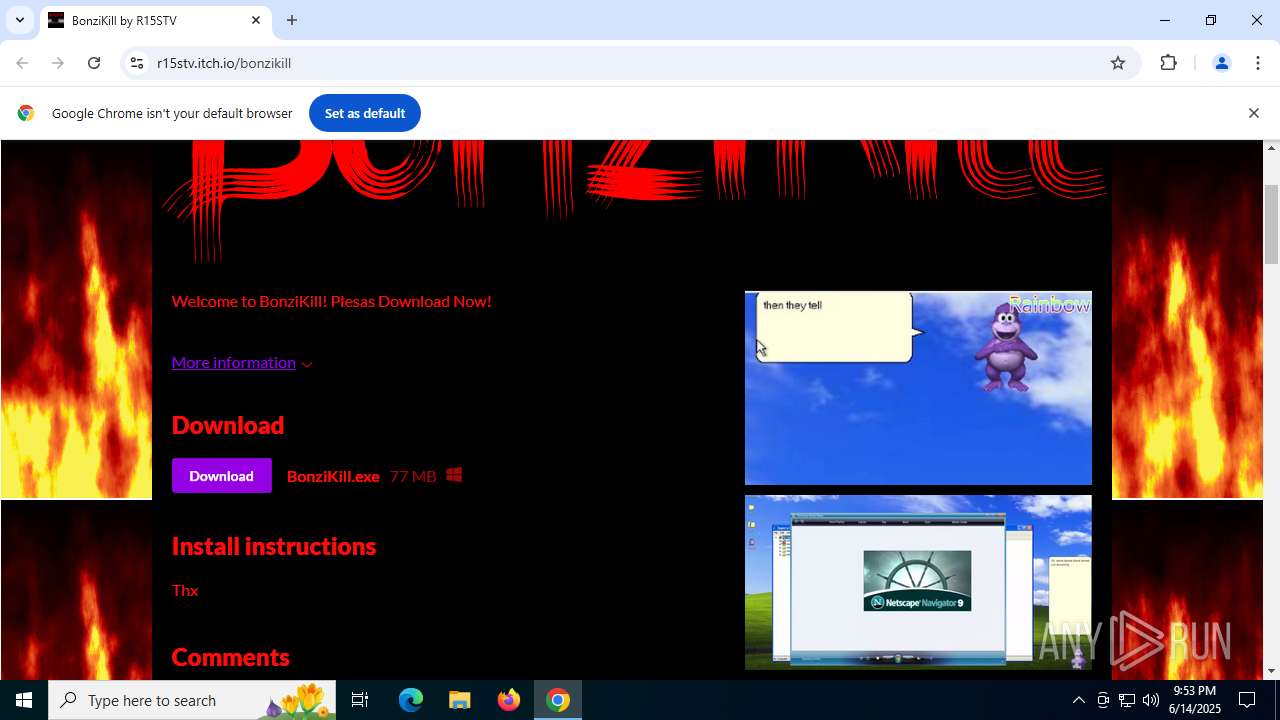The width and height of the screenshot is (1280, 720).
Task: Click the 77 MB file size text
Action: (x=413, y=476)
